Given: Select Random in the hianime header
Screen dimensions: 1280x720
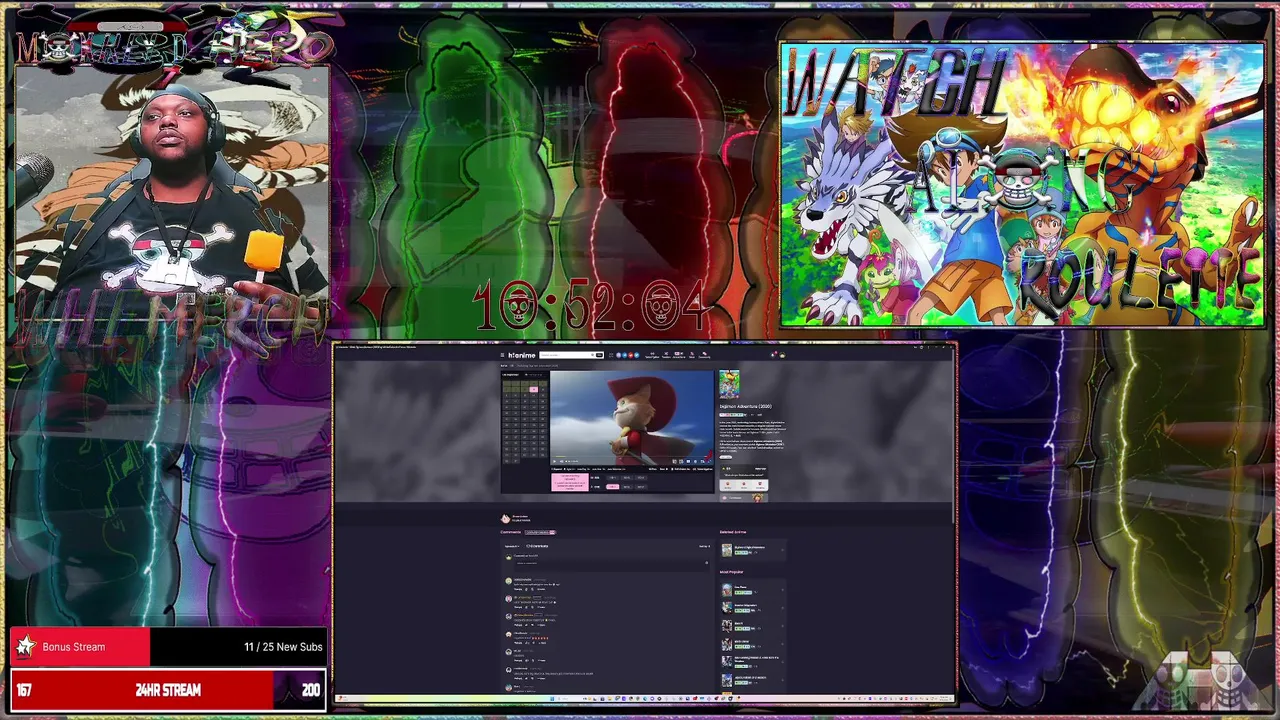Looking at the screenshot, I should tap(666, 355).
